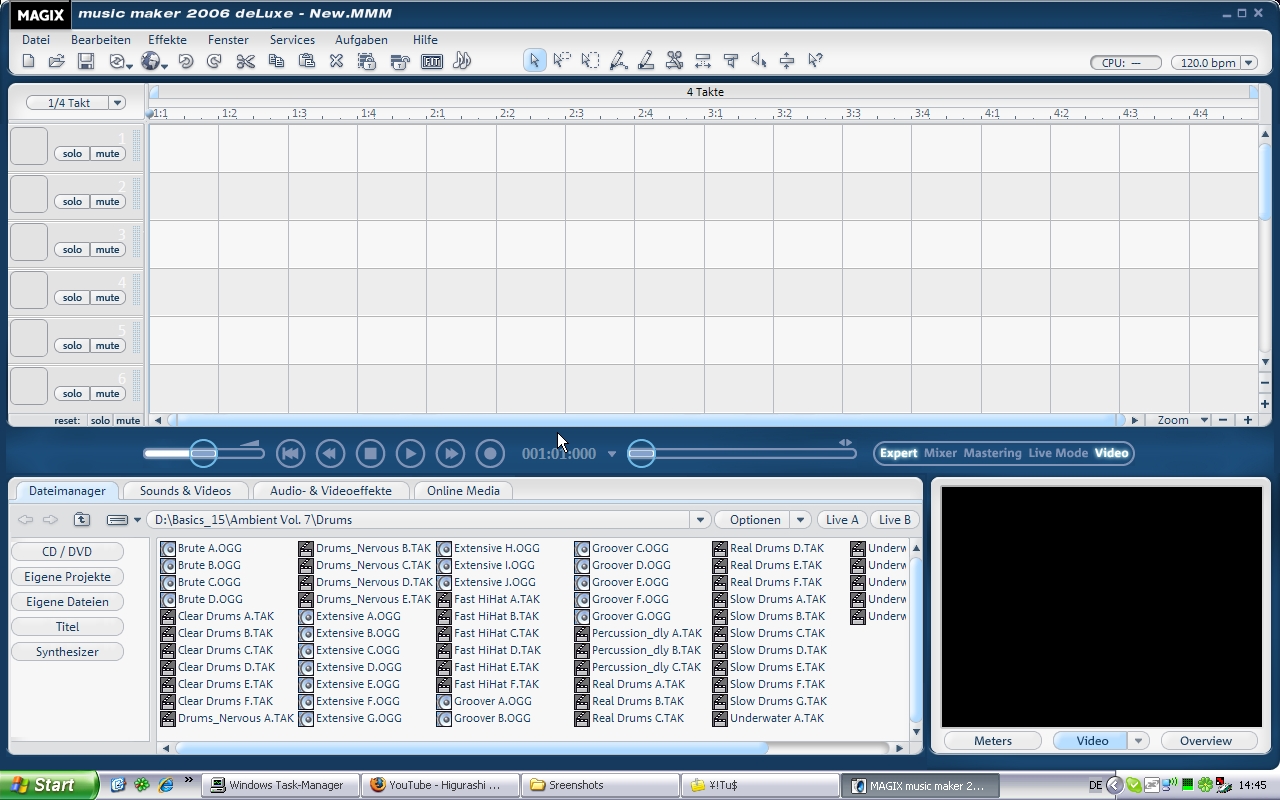Open the 1/4 Takt grid dropdown
The width and height of the screenshot is (1280, 800).
point(117,103)
